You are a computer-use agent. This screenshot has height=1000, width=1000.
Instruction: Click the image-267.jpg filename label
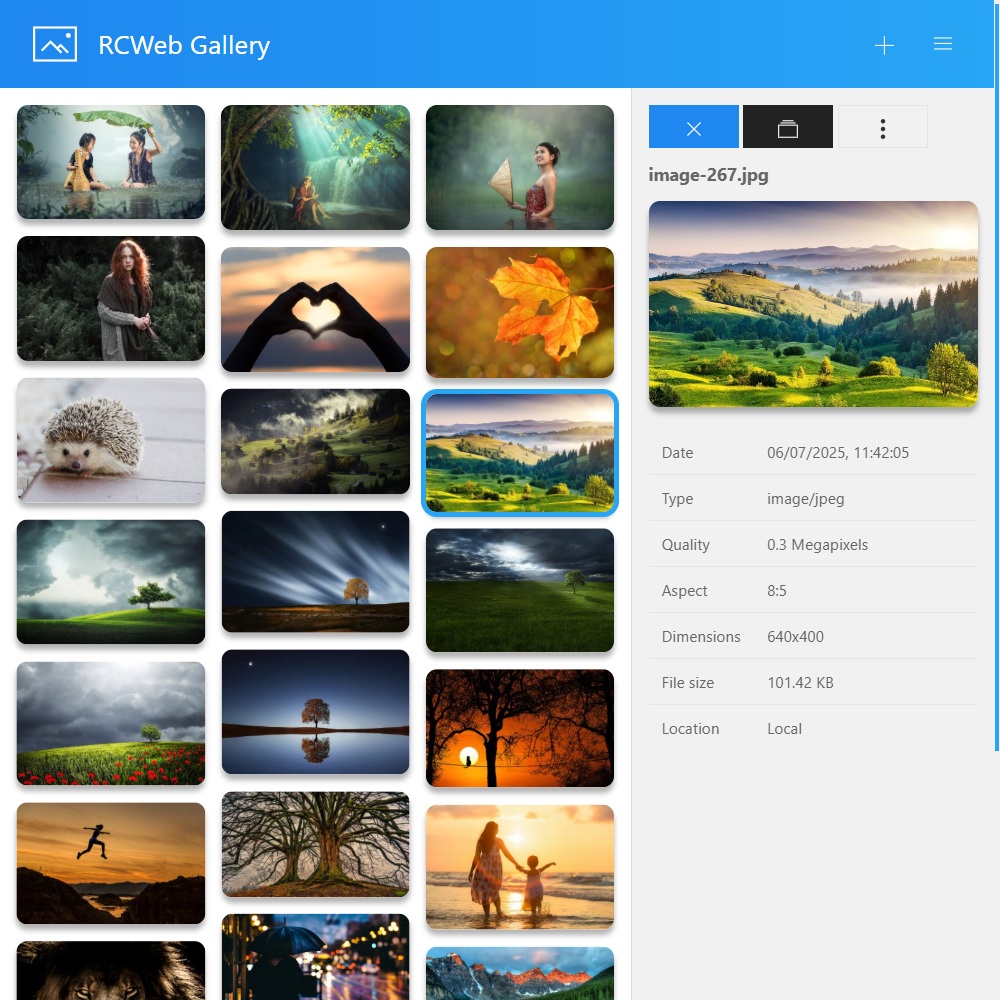[710, 174]
